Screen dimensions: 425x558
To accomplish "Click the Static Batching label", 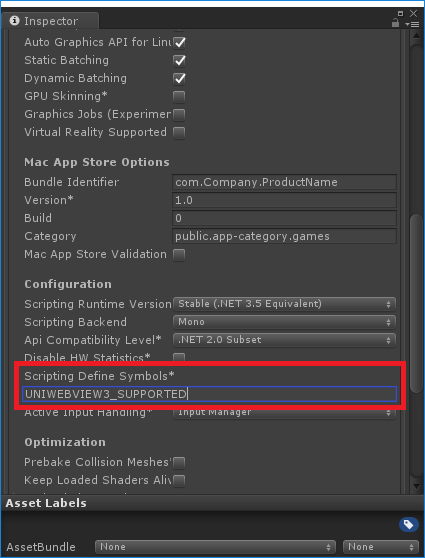I will tap(67, 60).
